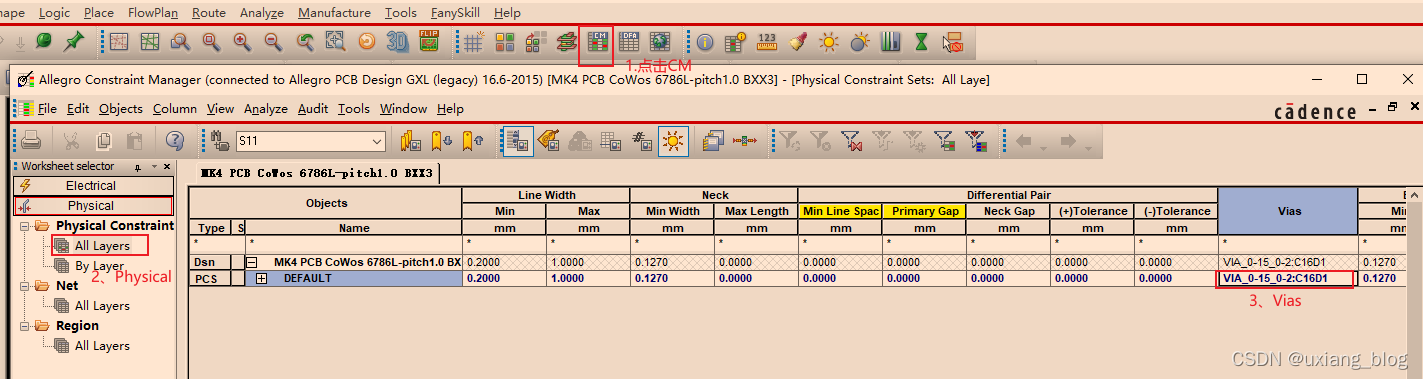The image size is (1423, 379).
Task: Click the Measure 123 ruler icon
Action: (767, 42)
